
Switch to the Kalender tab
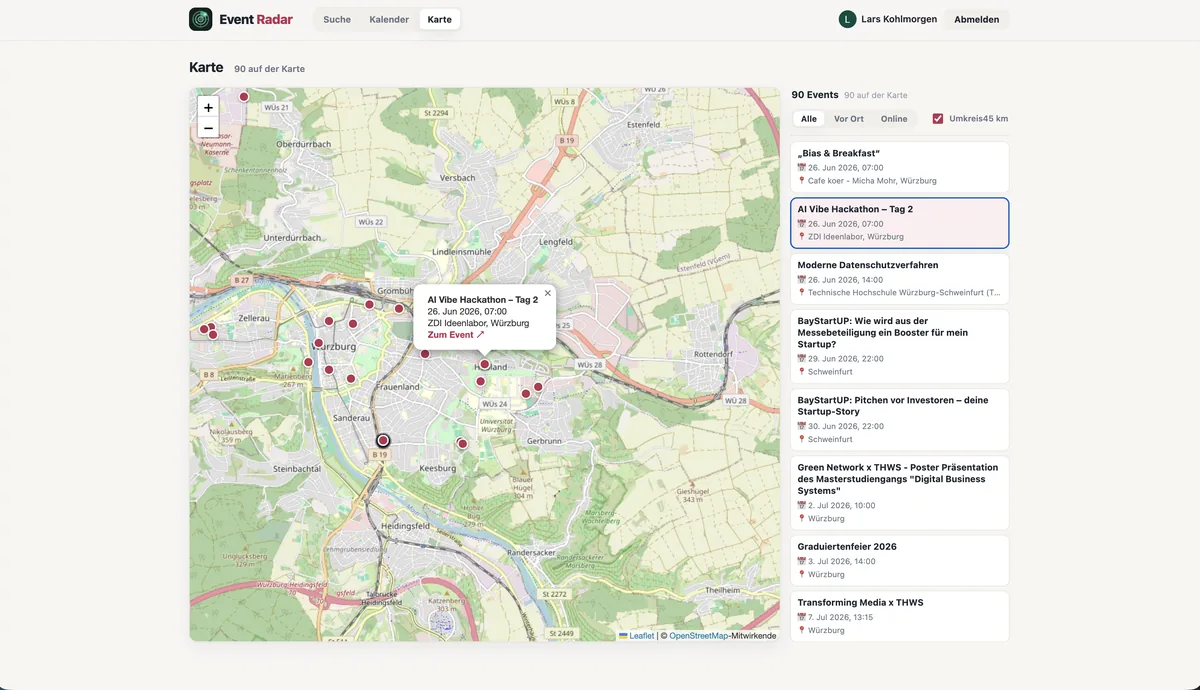click(389, 19)
